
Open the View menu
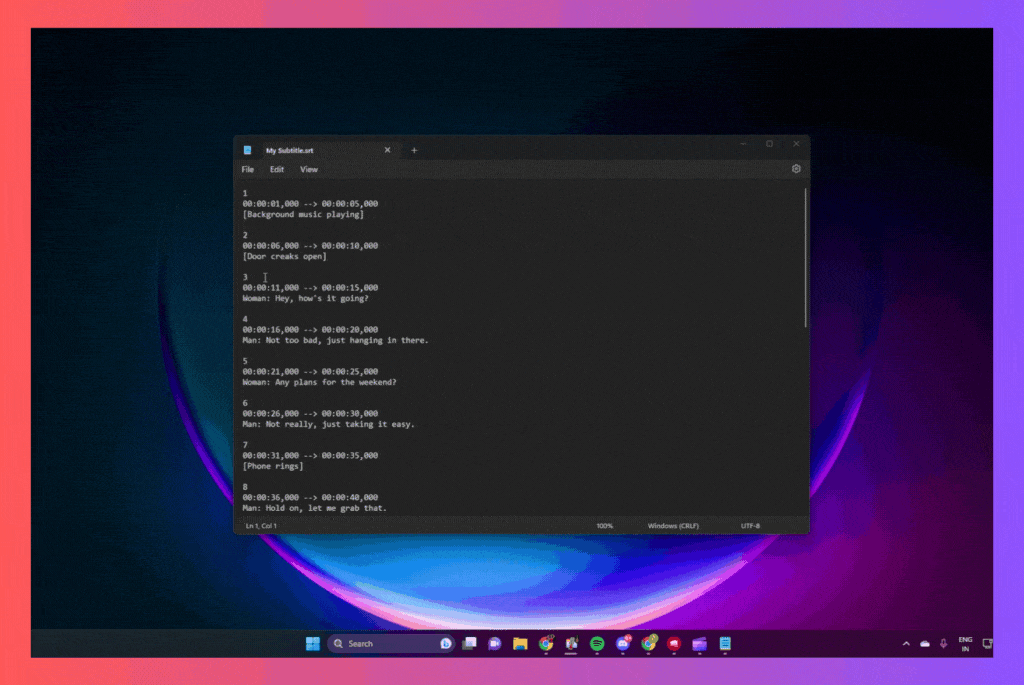[309, 170]
